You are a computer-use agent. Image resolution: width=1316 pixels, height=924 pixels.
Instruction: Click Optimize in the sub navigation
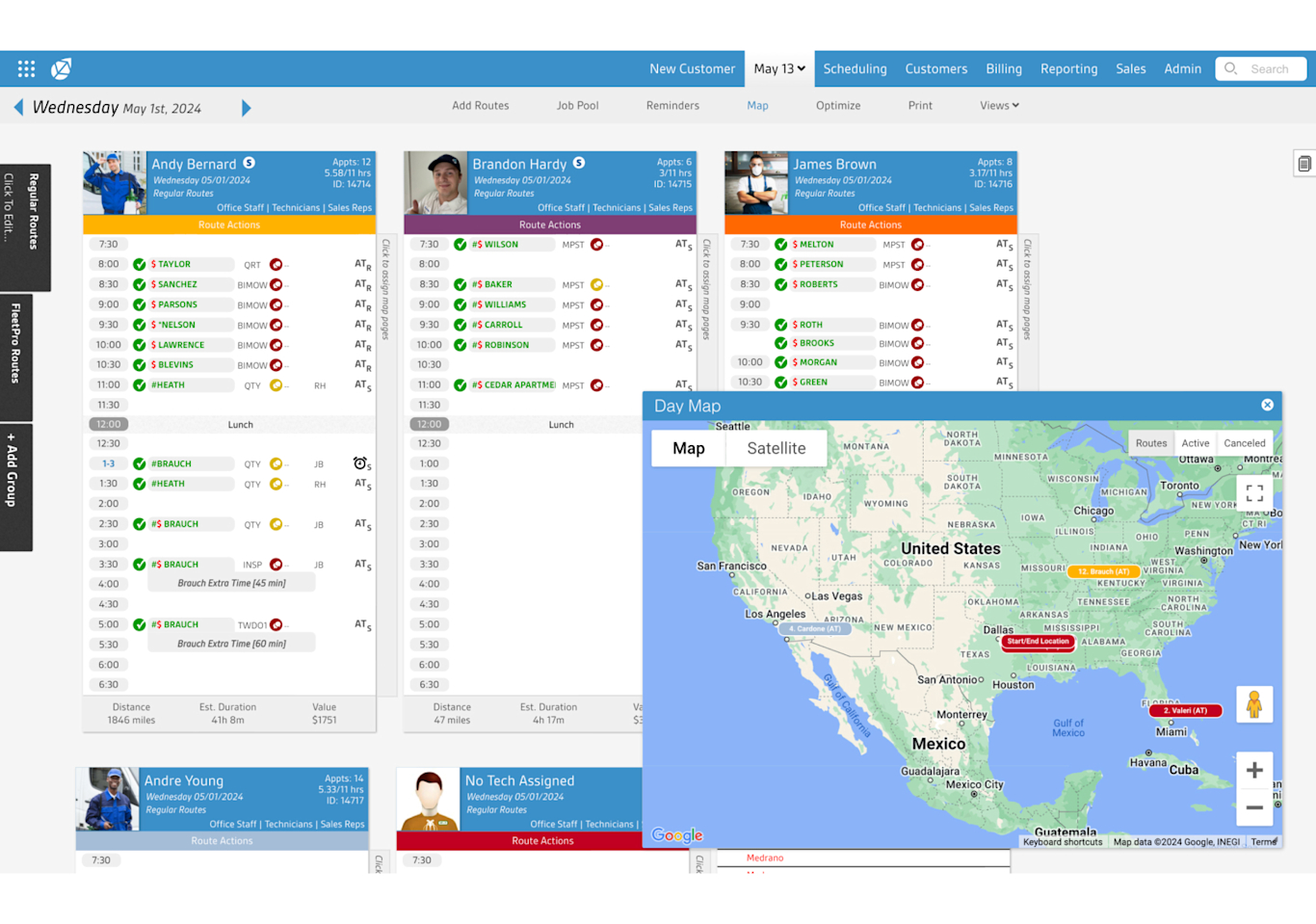coord(838,105)
